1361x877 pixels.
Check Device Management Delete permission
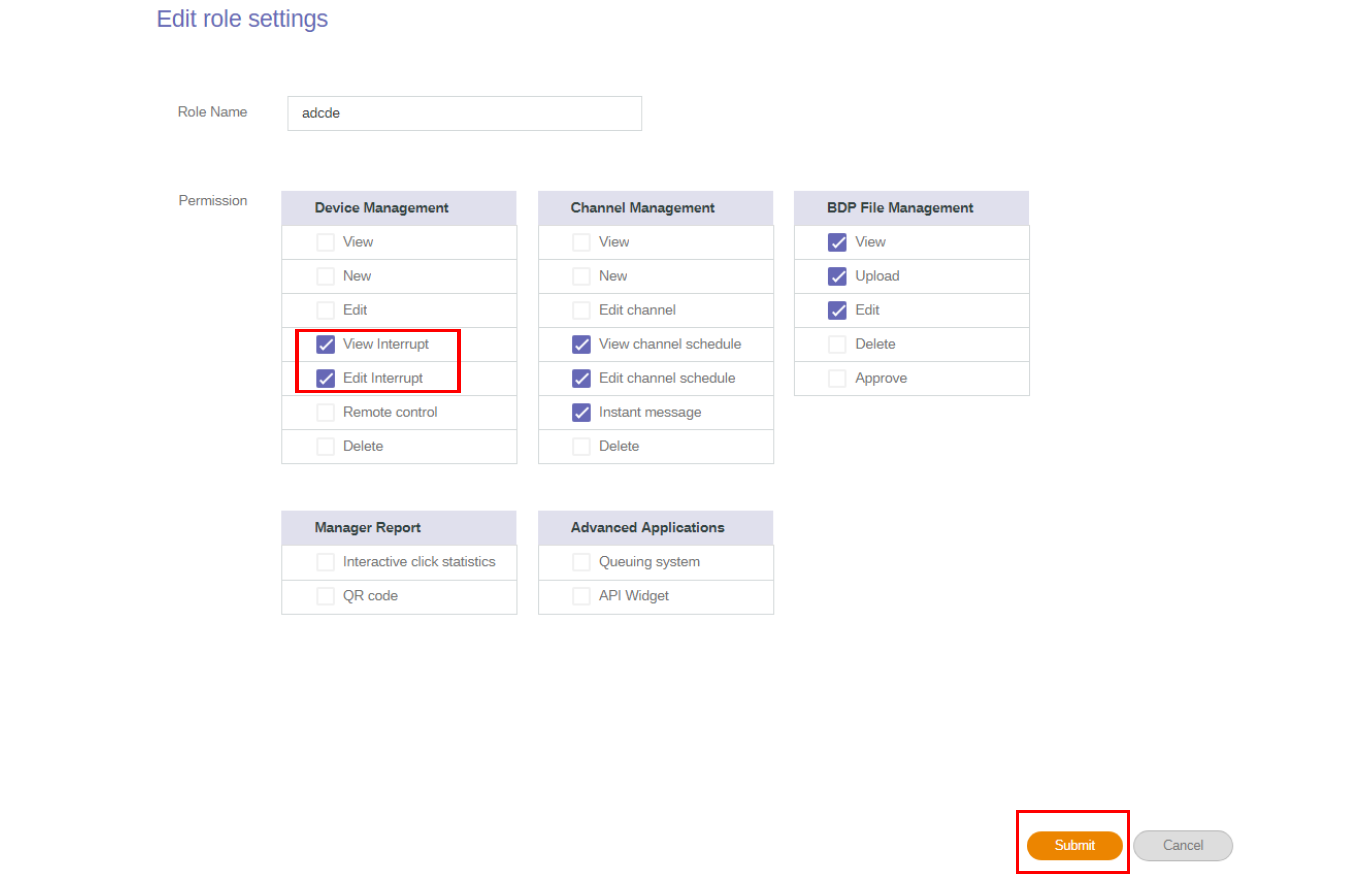(x=326, y=446)
